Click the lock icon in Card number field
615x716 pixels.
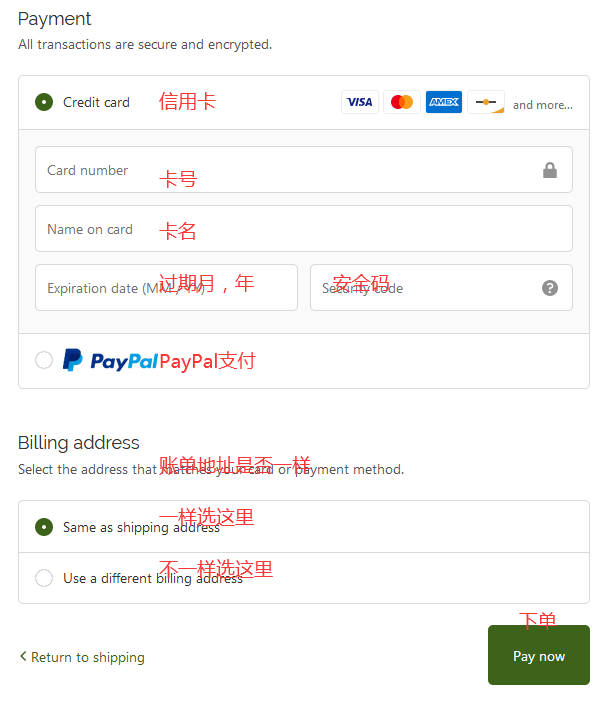[550, 170]
